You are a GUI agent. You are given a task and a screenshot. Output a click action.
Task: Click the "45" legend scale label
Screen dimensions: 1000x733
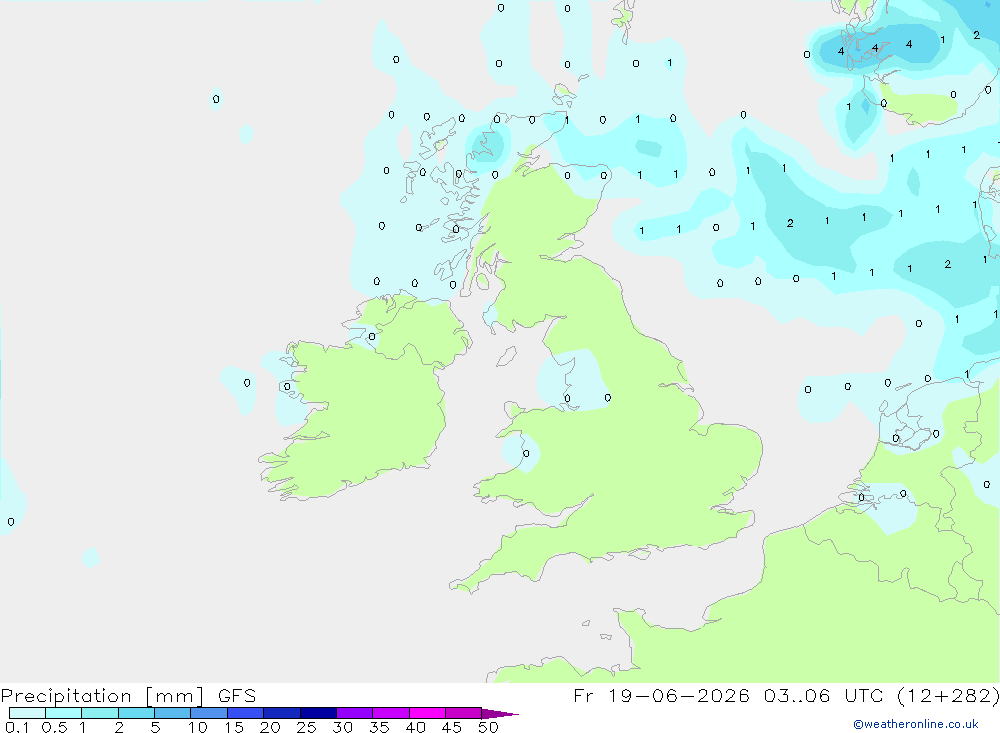[452, 727]
